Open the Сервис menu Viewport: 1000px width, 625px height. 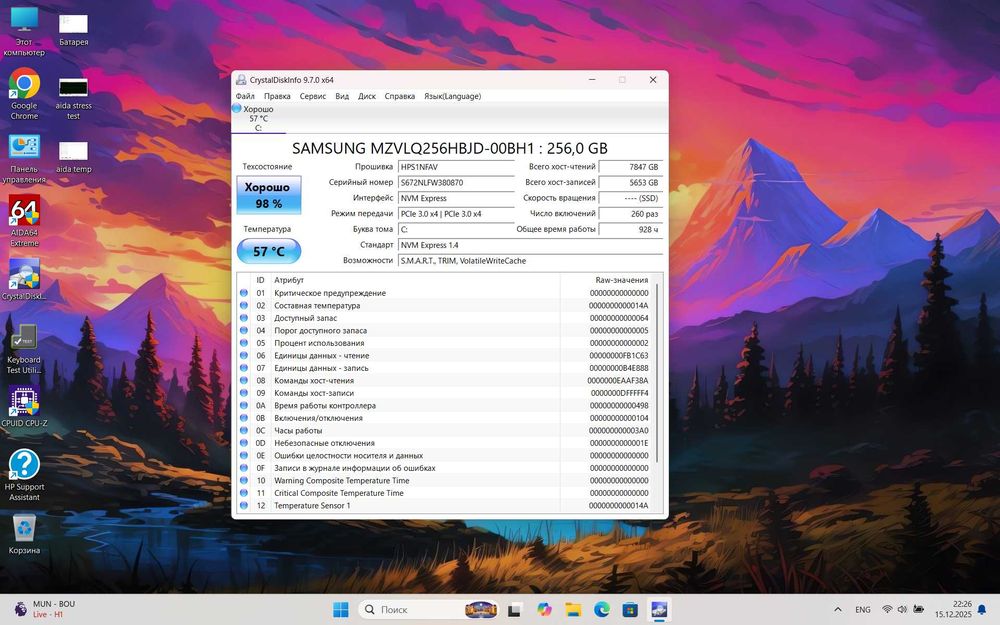coord(313,96)
